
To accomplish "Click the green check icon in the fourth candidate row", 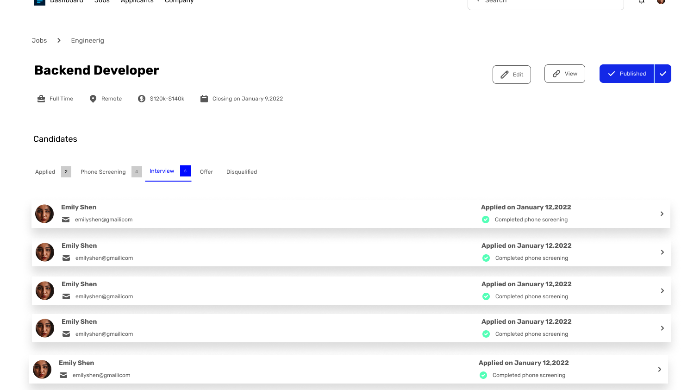I will (486, 334).
